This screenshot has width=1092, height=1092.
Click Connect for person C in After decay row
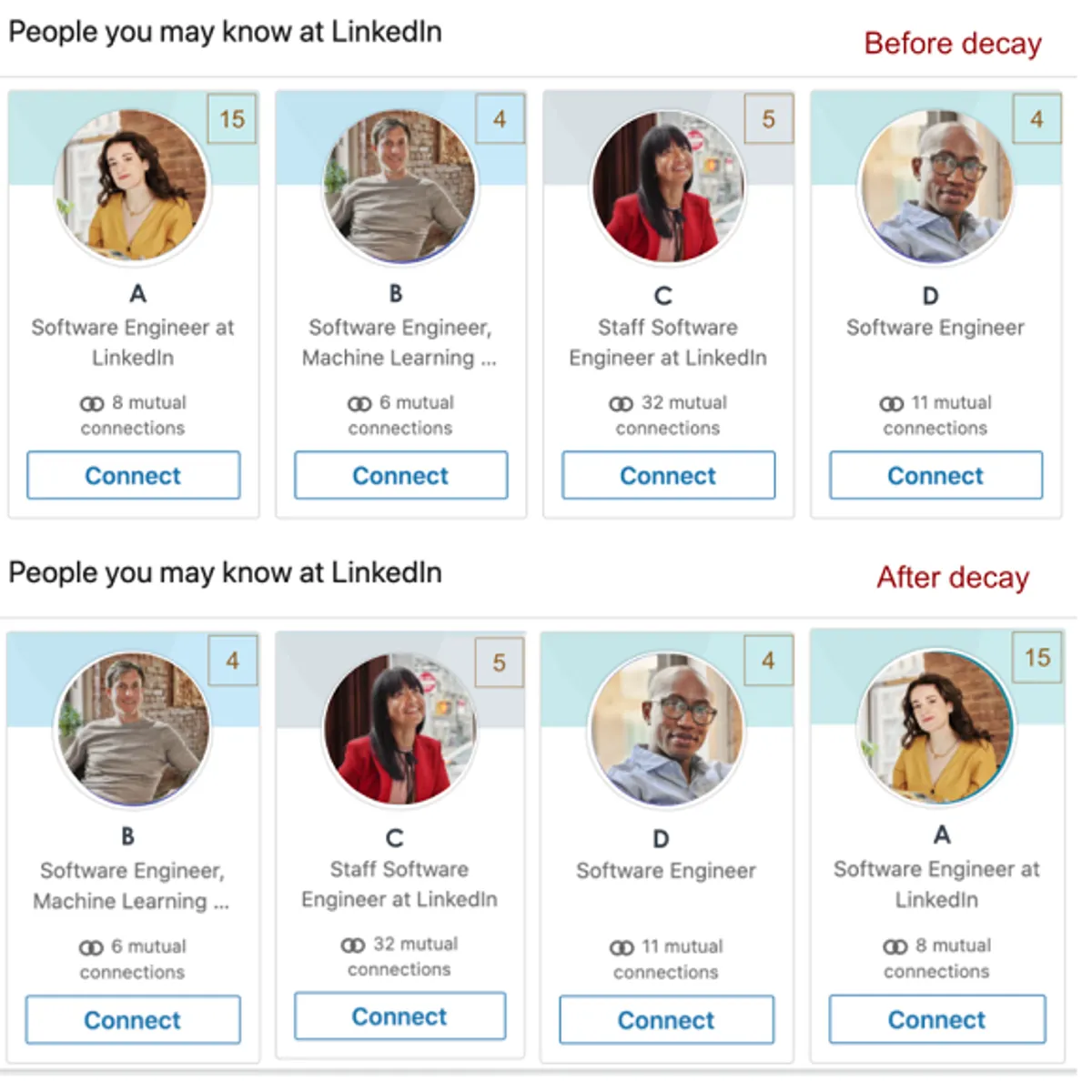[399, 1016]
